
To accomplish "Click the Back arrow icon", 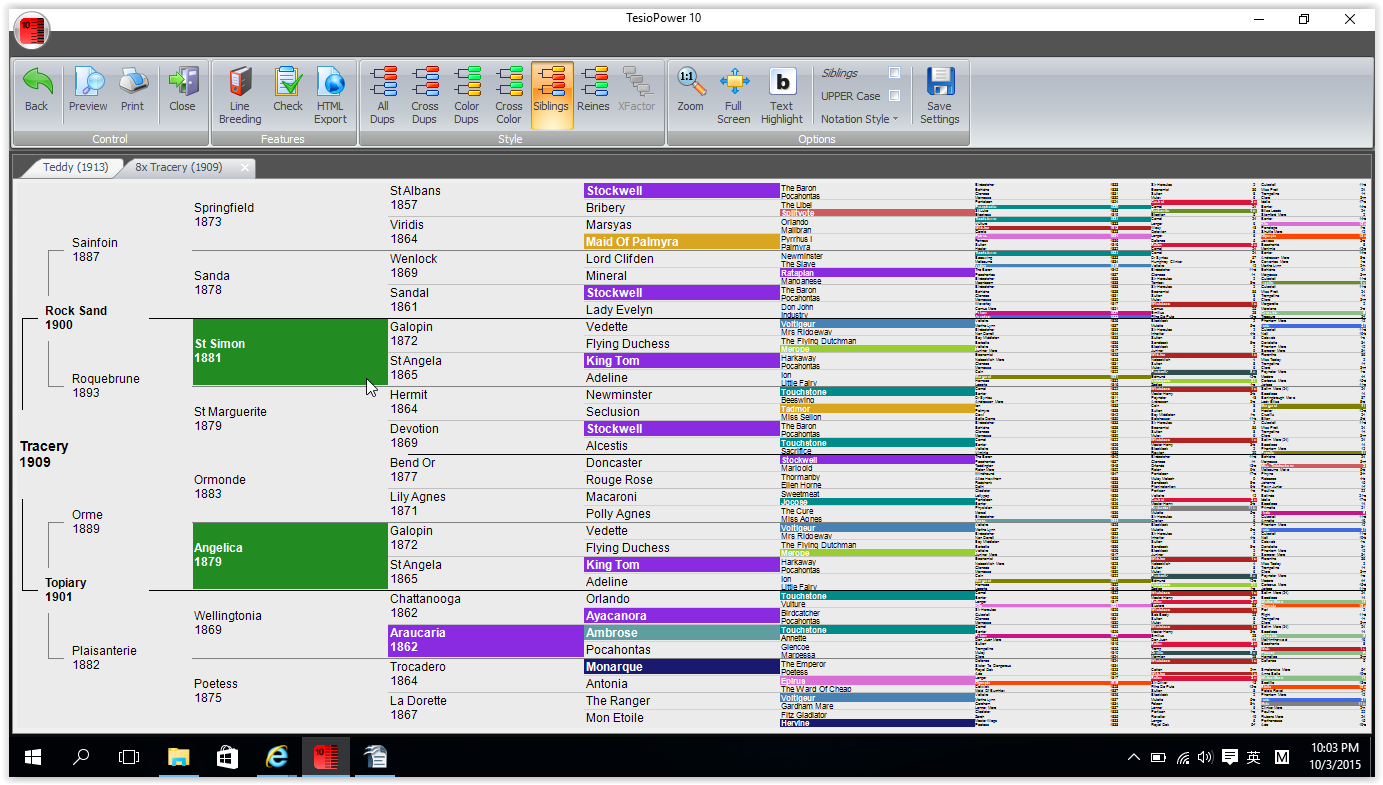I will coord(37,83).
